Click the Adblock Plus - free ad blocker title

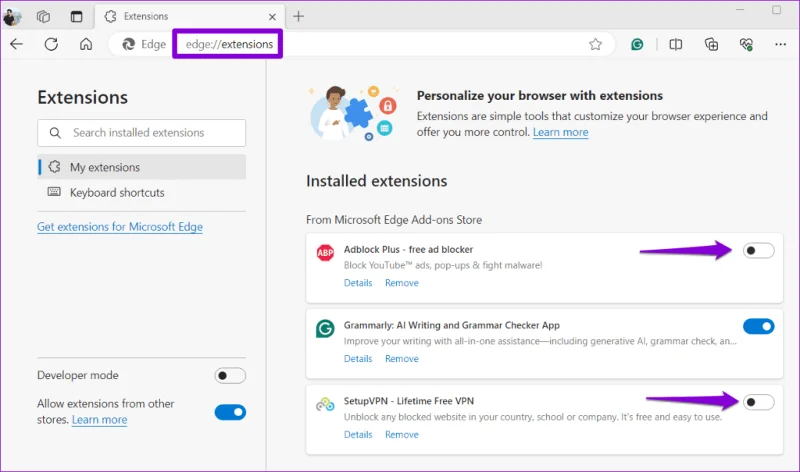(x=408, y=250)
